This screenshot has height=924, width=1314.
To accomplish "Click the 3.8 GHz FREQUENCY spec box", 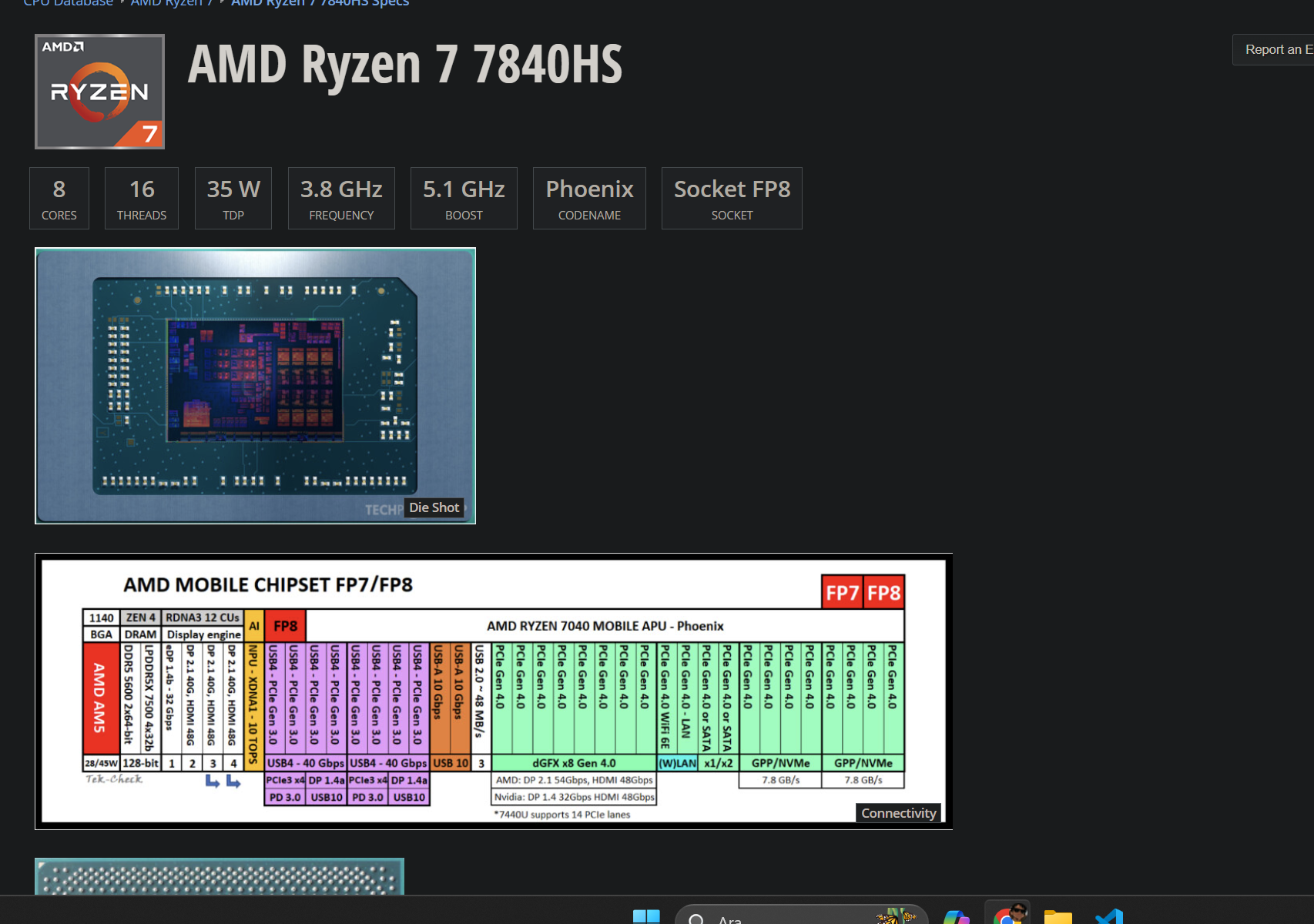I will point(341,198).
